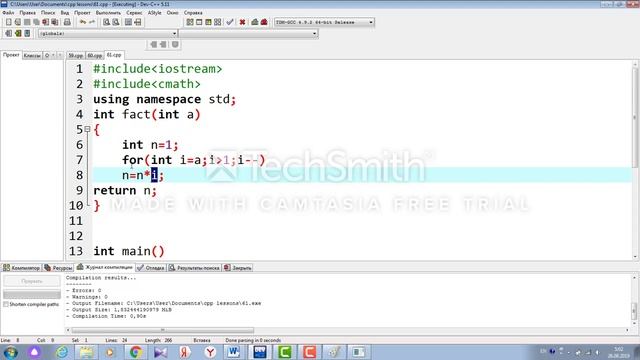Click the Compile toolbar icon

pos(190,22)
